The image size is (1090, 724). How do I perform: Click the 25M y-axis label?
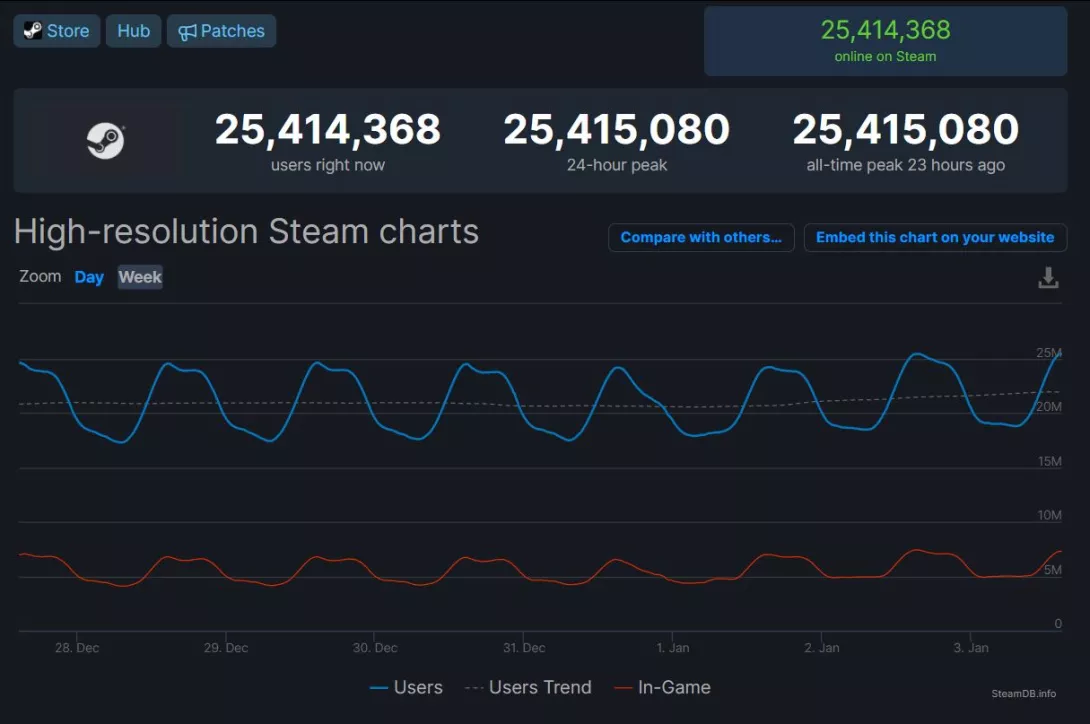[x=1049, y=353]
